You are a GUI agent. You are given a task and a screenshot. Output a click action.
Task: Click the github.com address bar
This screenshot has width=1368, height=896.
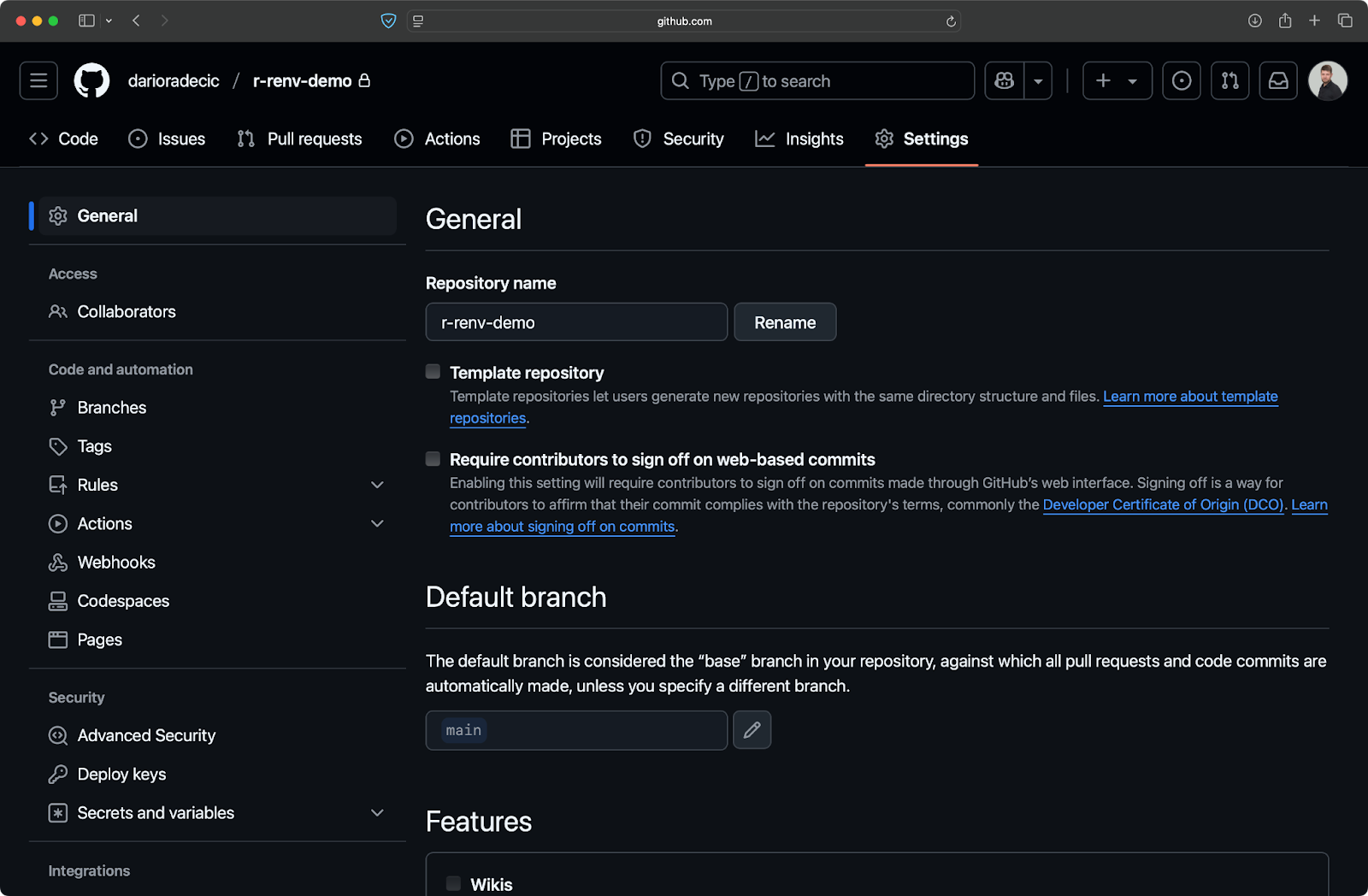click(684, 21)
